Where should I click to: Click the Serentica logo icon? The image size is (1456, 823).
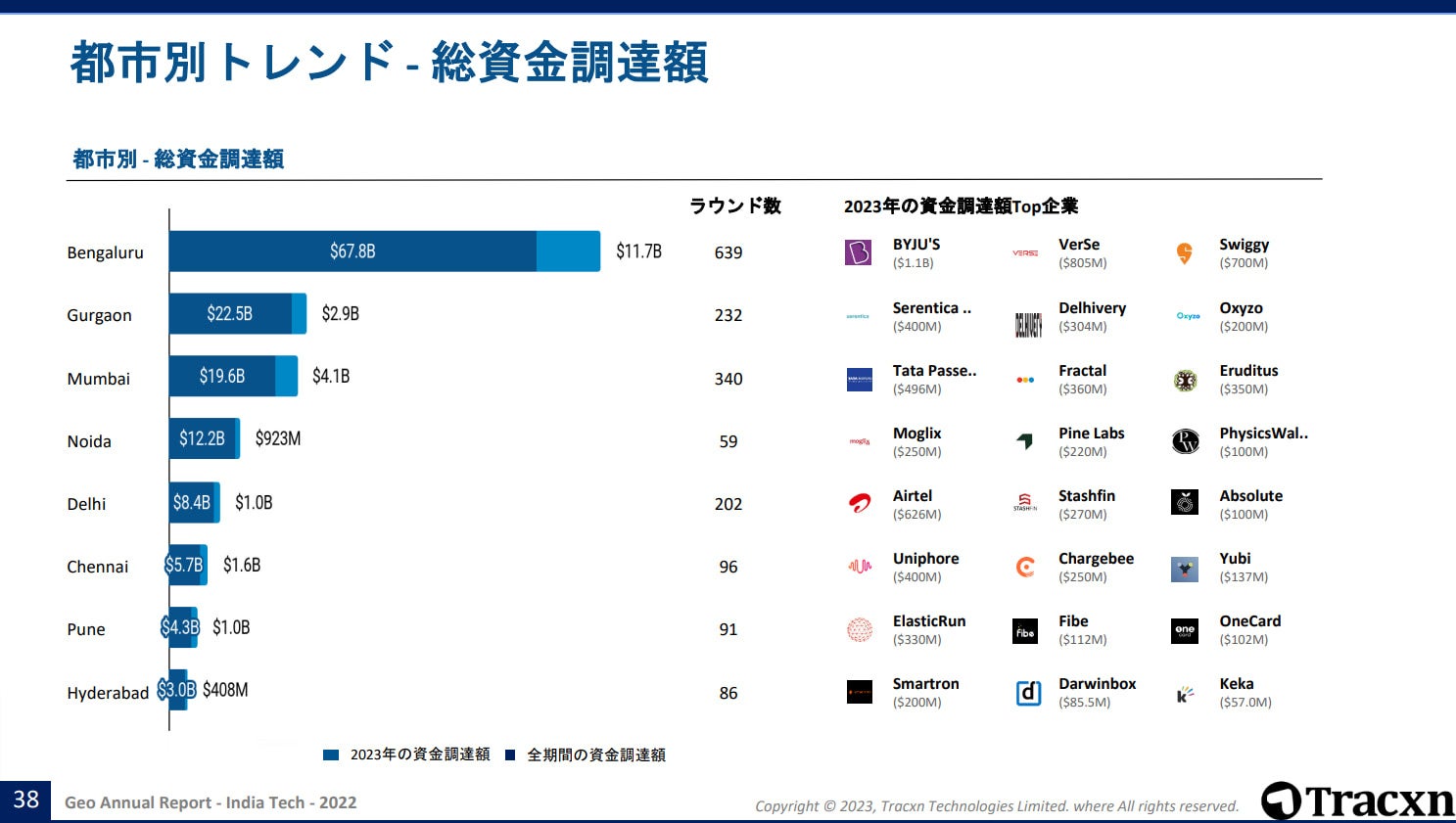858,316
